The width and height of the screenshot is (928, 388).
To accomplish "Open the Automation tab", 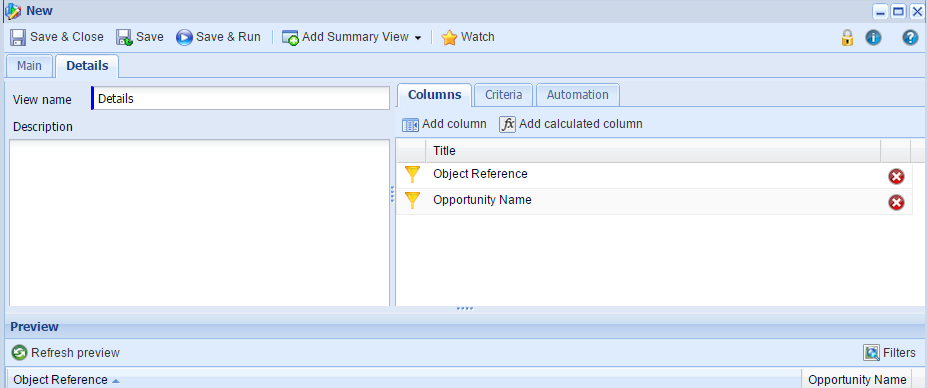I will click(578, 95).
